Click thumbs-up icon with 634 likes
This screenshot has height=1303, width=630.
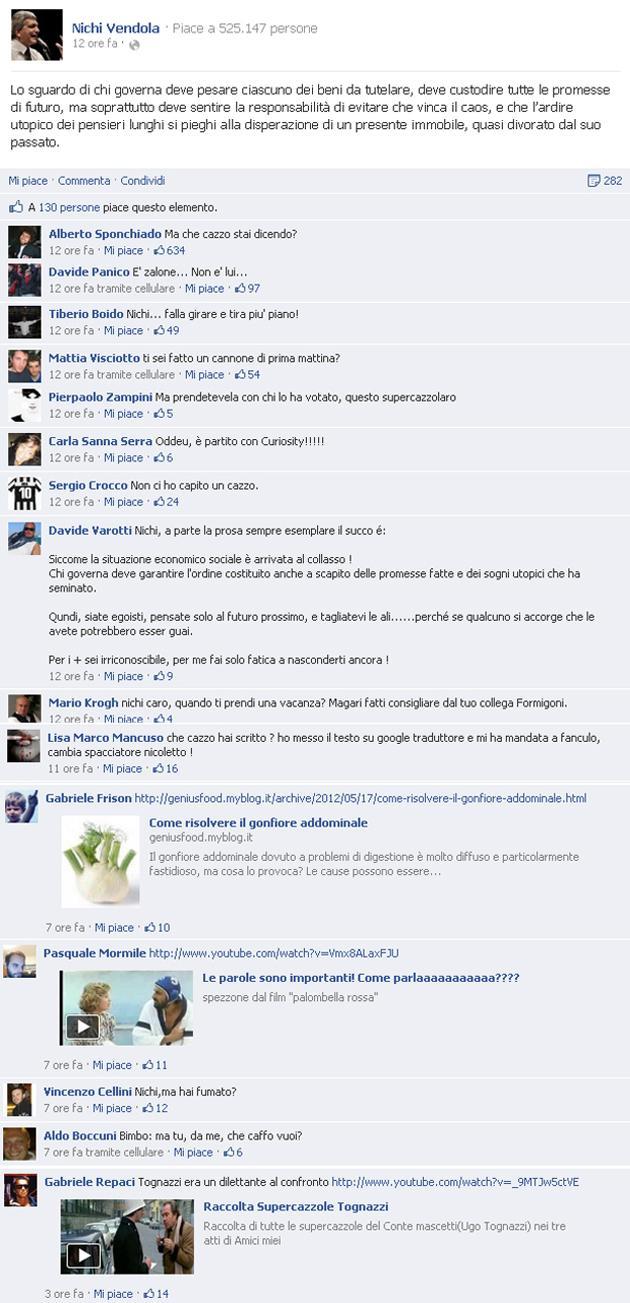pos(159,251)
